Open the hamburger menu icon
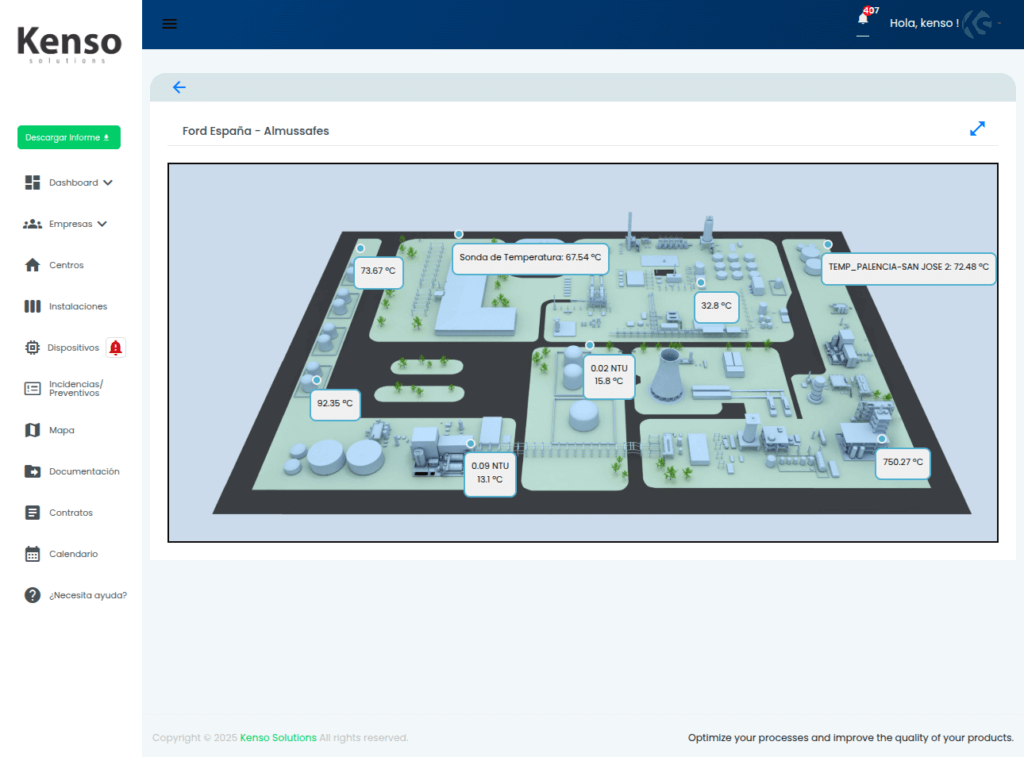 pyautogui.click(x=169, y=24)
